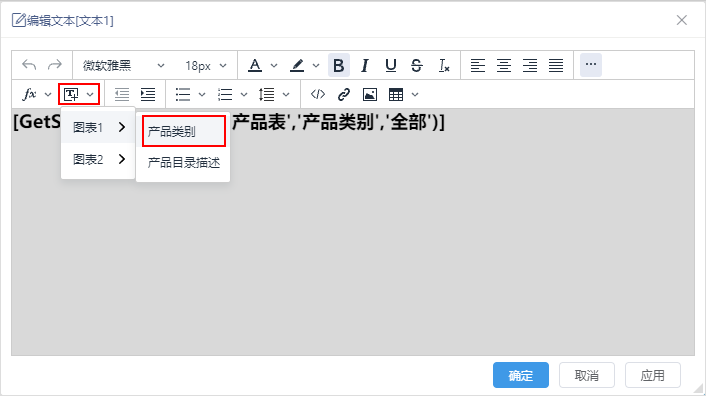The height and width of the screenshot is (396, 706).
Task: Insert a numbered list
Action: point(225,94)
